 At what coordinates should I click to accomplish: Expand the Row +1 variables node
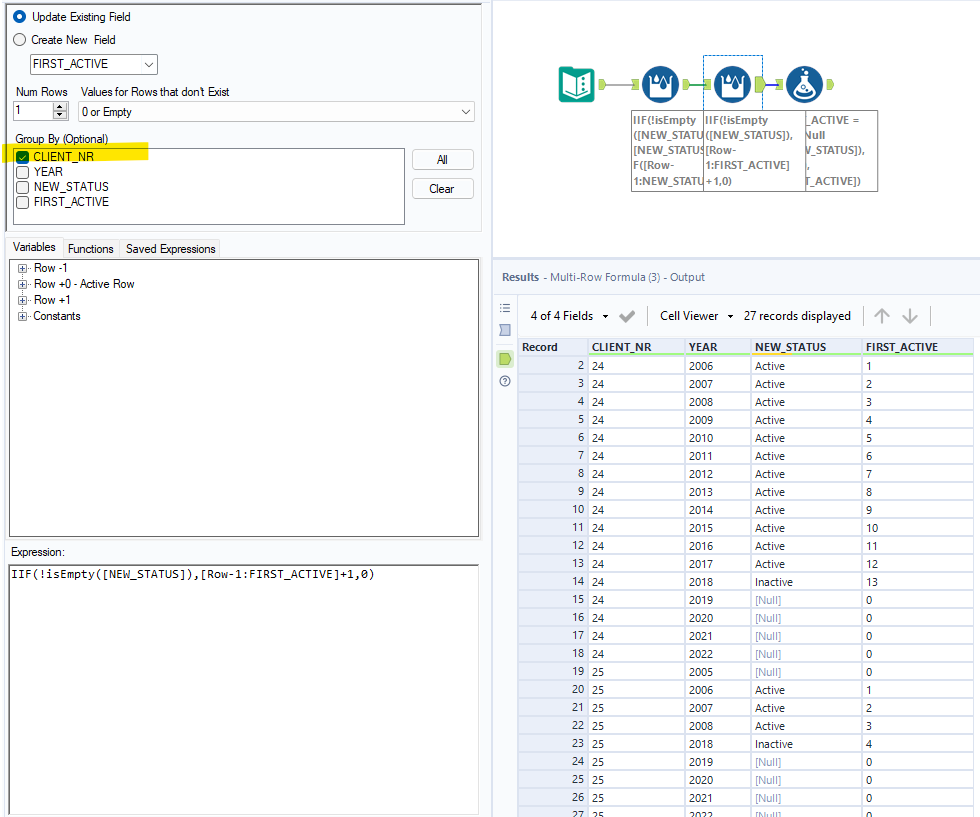click(x=22, y=300)
